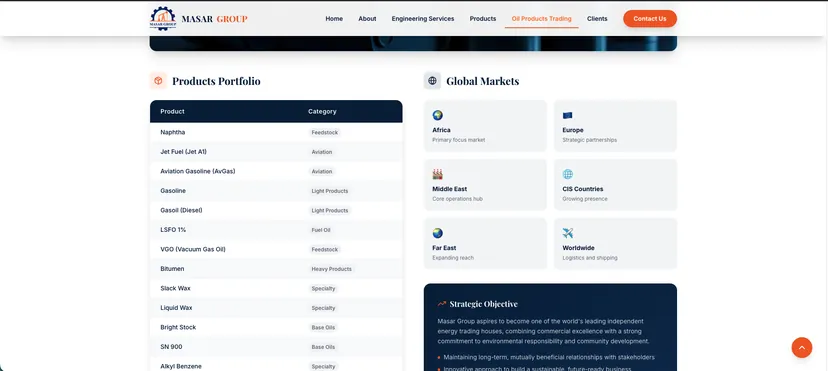Image resolution: width=828 pixels, height=371 pixels.
Task: Click the Europe flag icon
Action: pyautogui.click(x=568, y=115)
